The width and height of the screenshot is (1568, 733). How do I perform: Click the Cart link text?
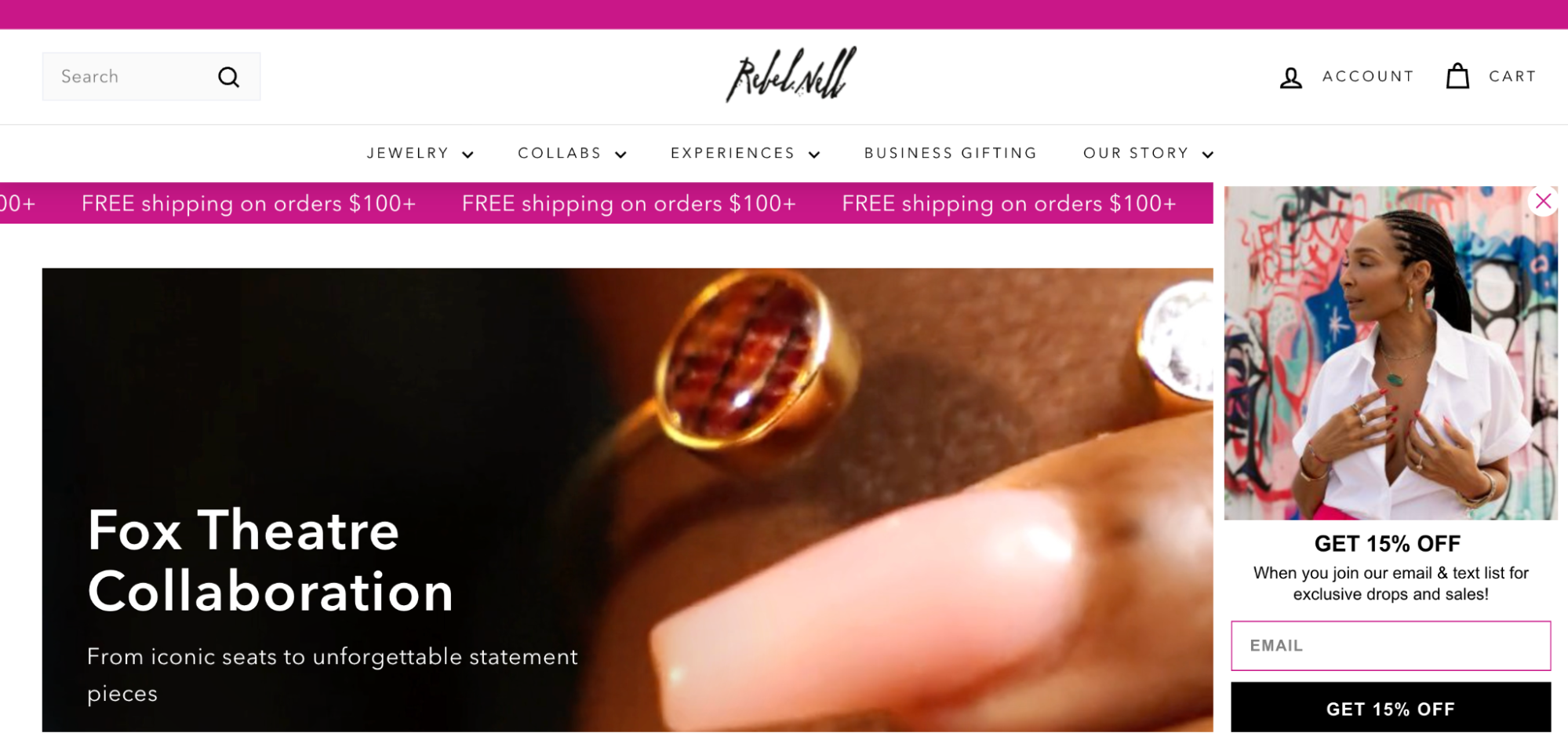(1512, 76)
